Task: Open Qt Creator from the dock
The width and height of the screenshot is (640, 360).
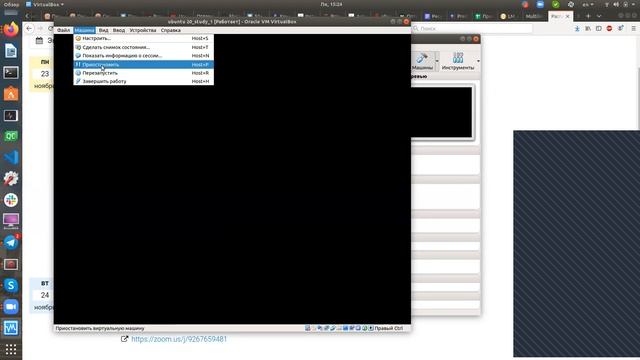Action: coord(11,136)
